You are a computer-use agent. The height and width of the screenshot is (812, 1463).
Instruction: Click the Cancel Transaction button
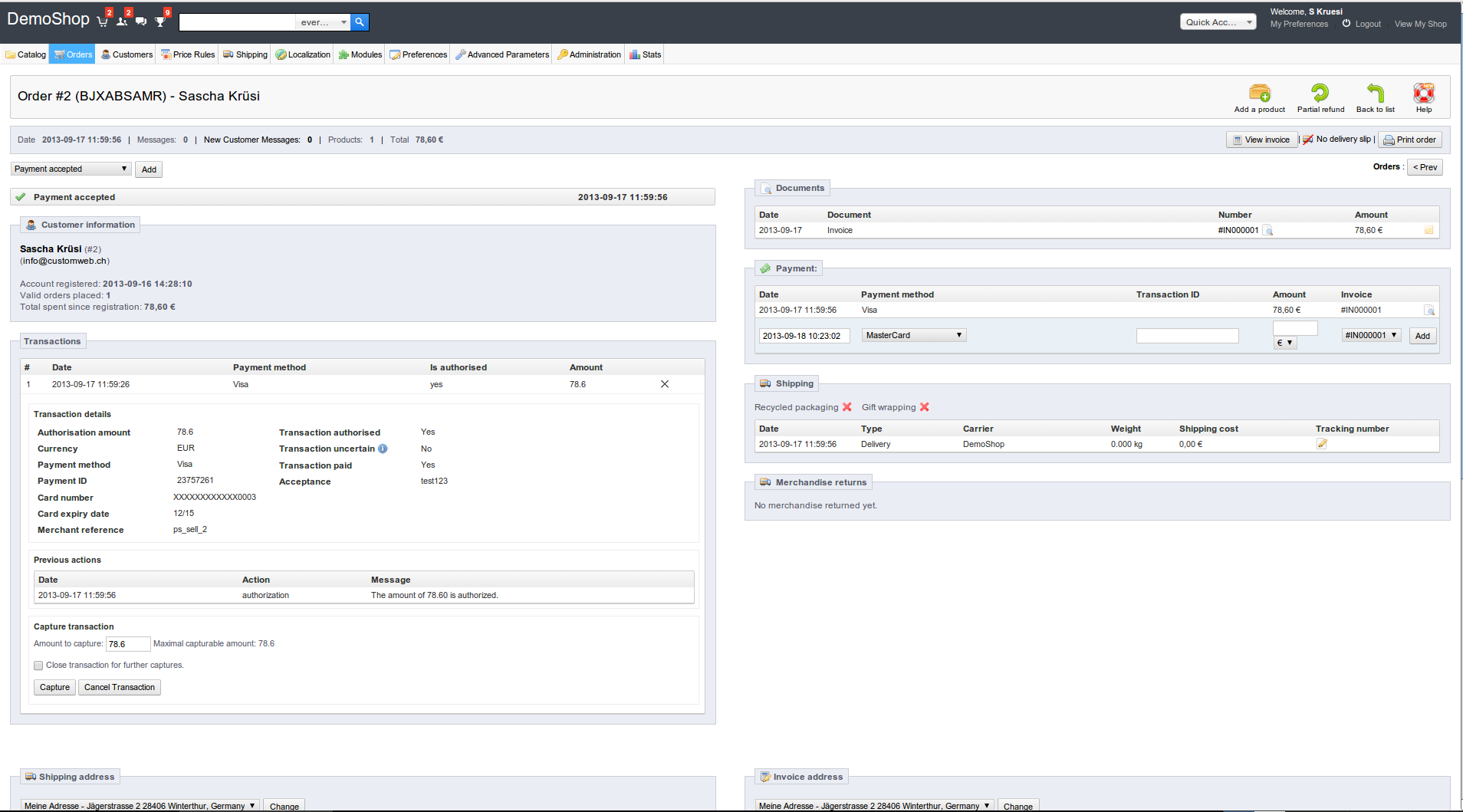120,687
